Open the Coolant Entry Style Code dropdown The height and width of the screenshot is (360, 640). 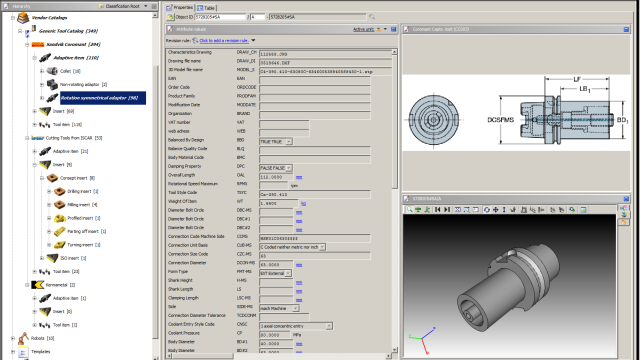pyautogui.click(x=329, y=326)
